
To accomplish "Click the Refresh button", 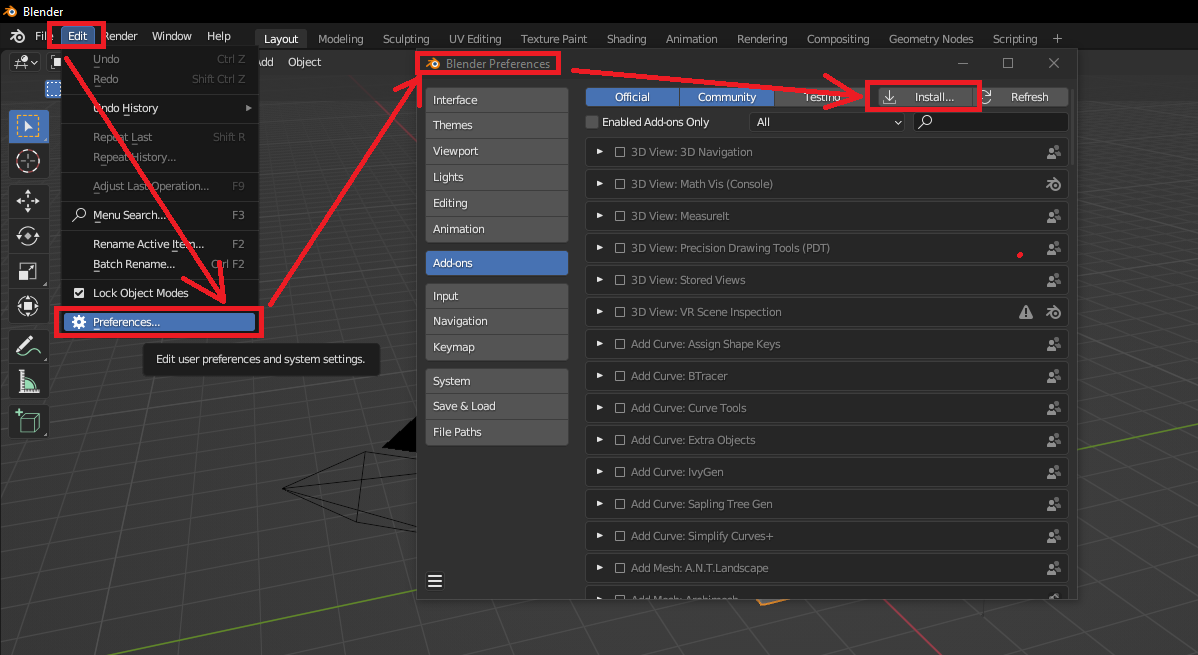I will 1022,97.
